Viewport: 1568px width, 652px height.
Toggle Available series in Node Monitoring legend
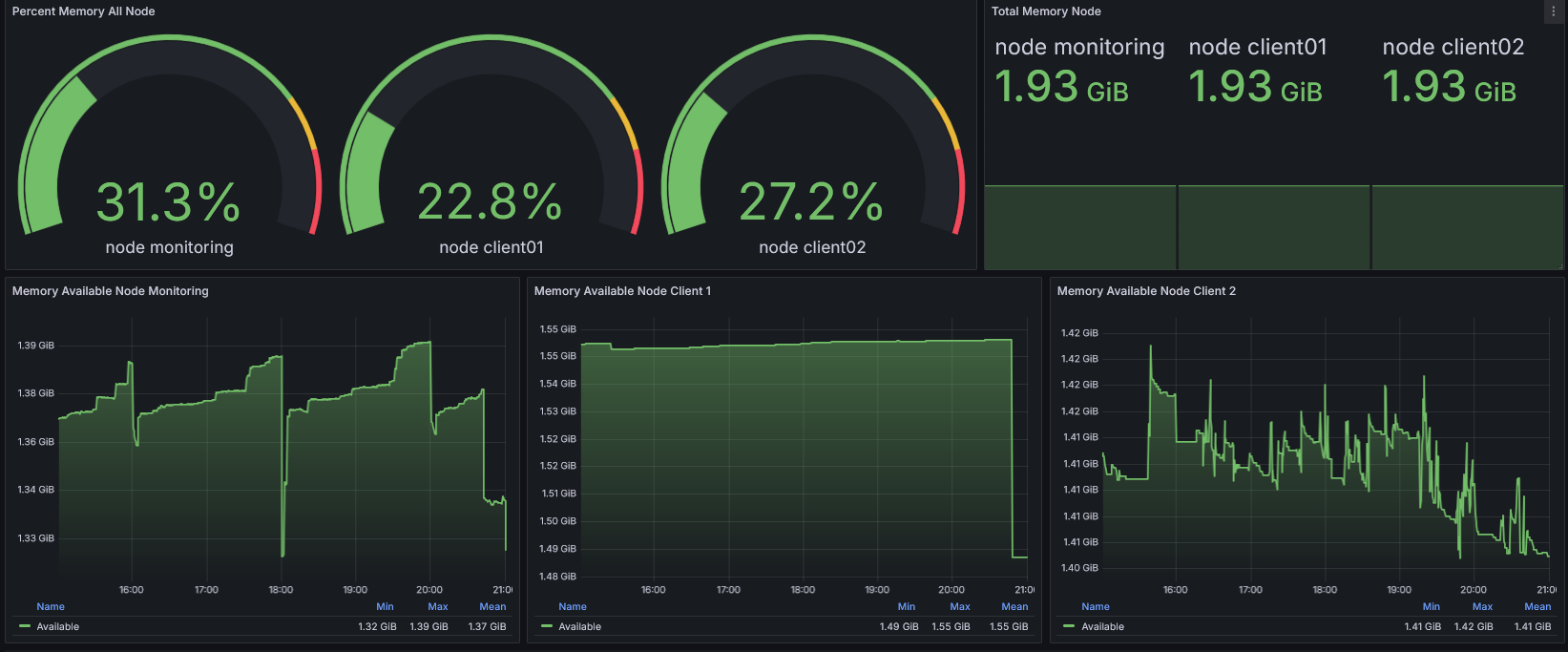pos(58,627)
